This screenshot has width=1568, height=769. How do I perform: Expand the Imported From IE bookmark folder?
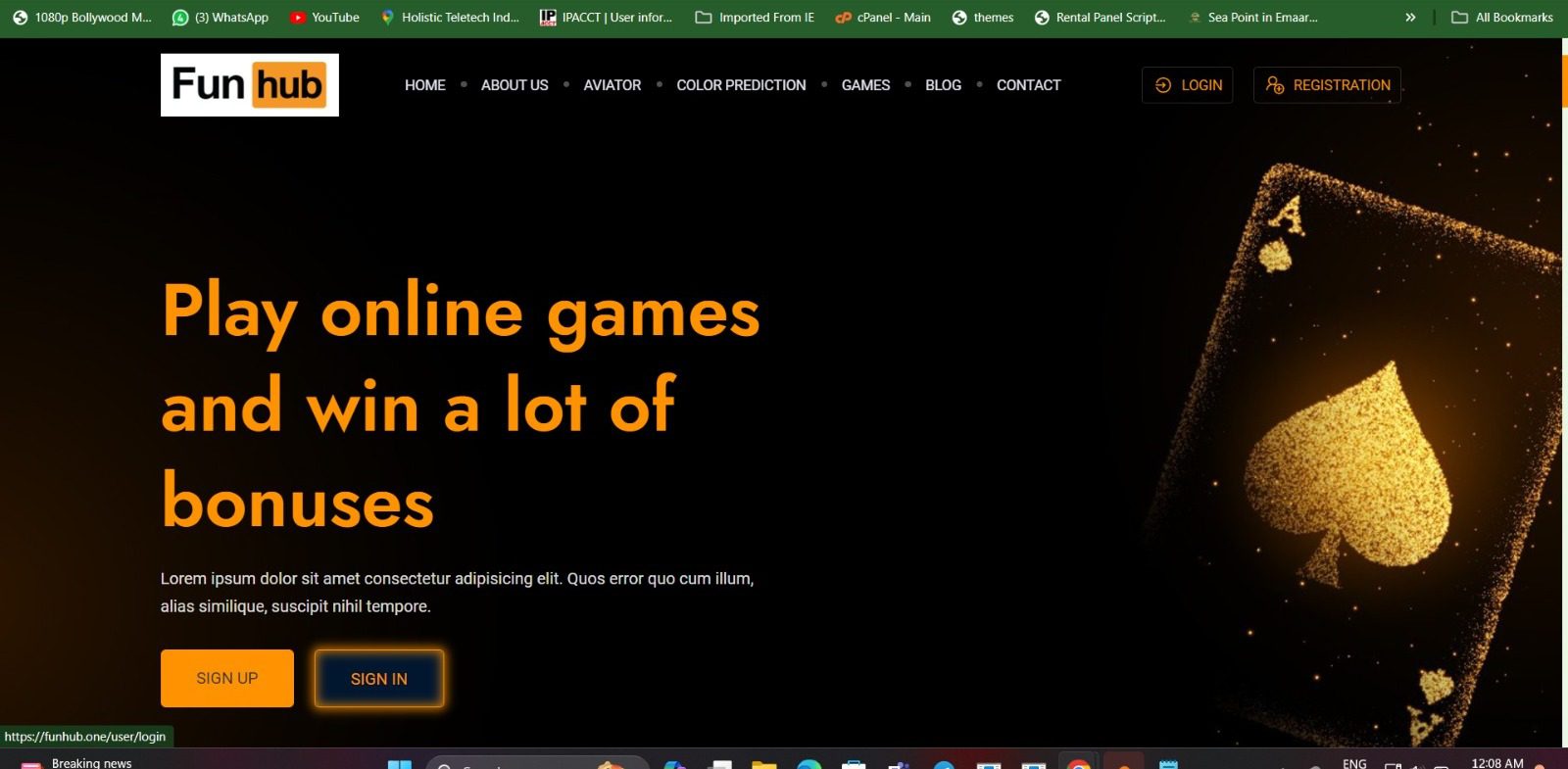755,18
